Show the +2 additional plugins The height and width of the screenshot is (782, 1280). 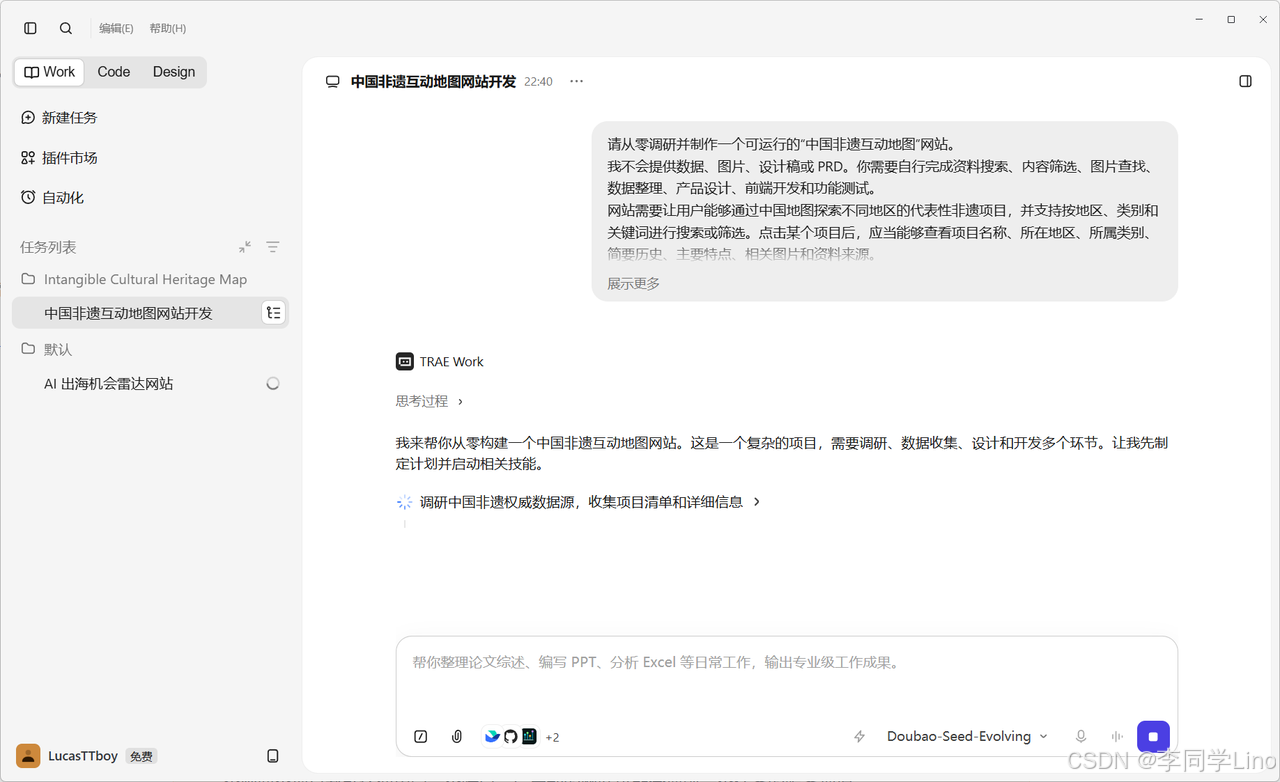(552, 737)
